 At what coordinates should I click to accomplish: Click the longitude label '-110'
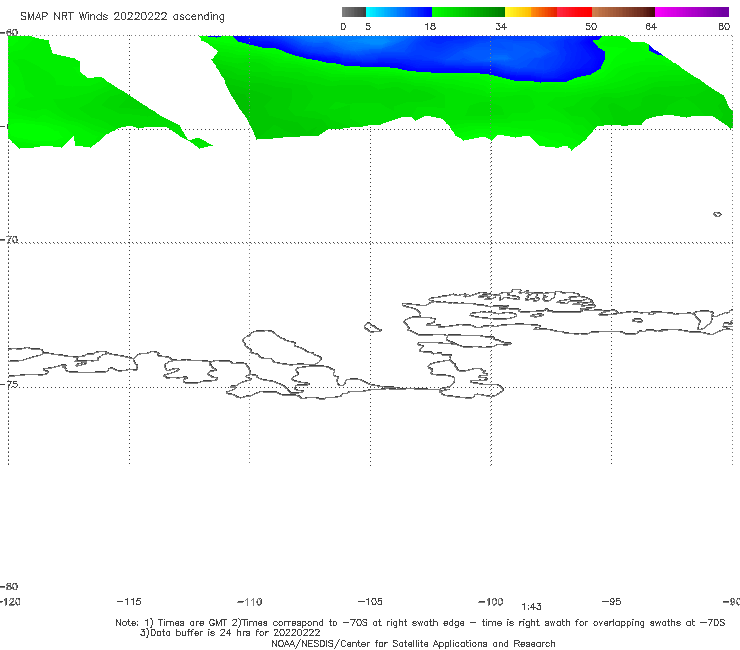(x=250, y=602)
